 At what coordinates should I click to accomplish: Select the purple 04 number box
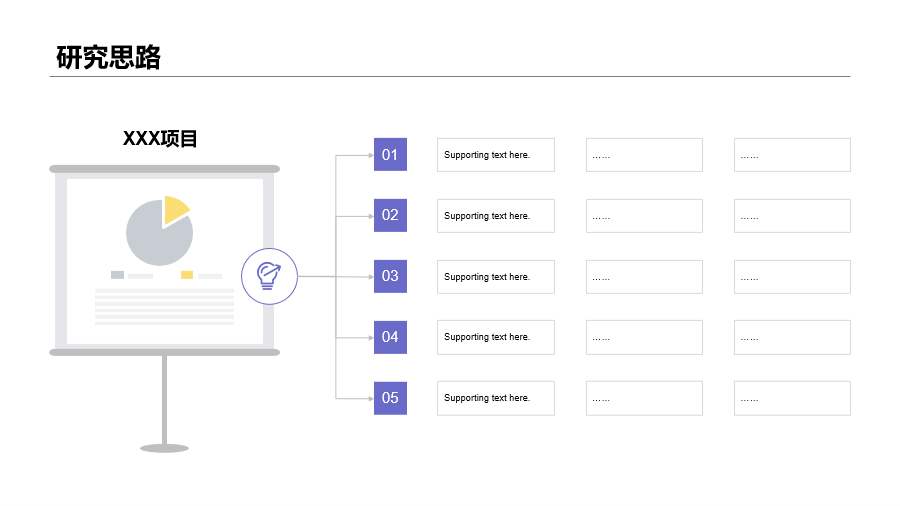tap(390, 337)
